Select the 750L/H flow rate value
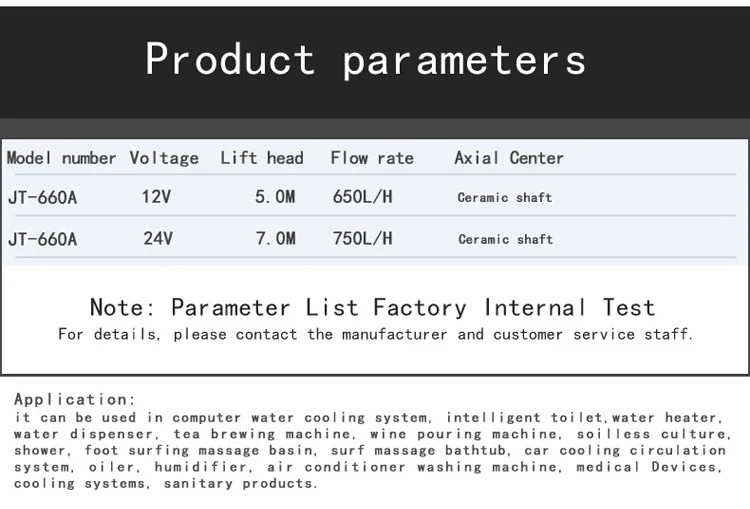The height and width of the screenshot is (509, 750). (x=362, y=239)
